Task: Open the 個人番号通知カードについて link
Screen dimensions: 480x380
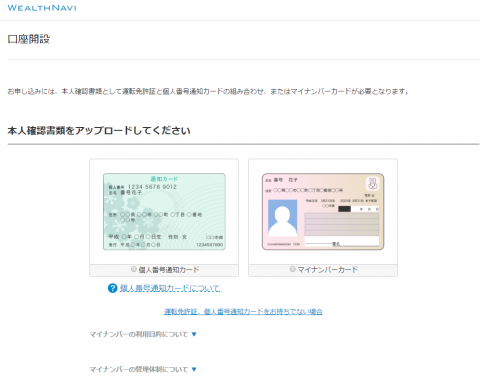Action: 170,288
